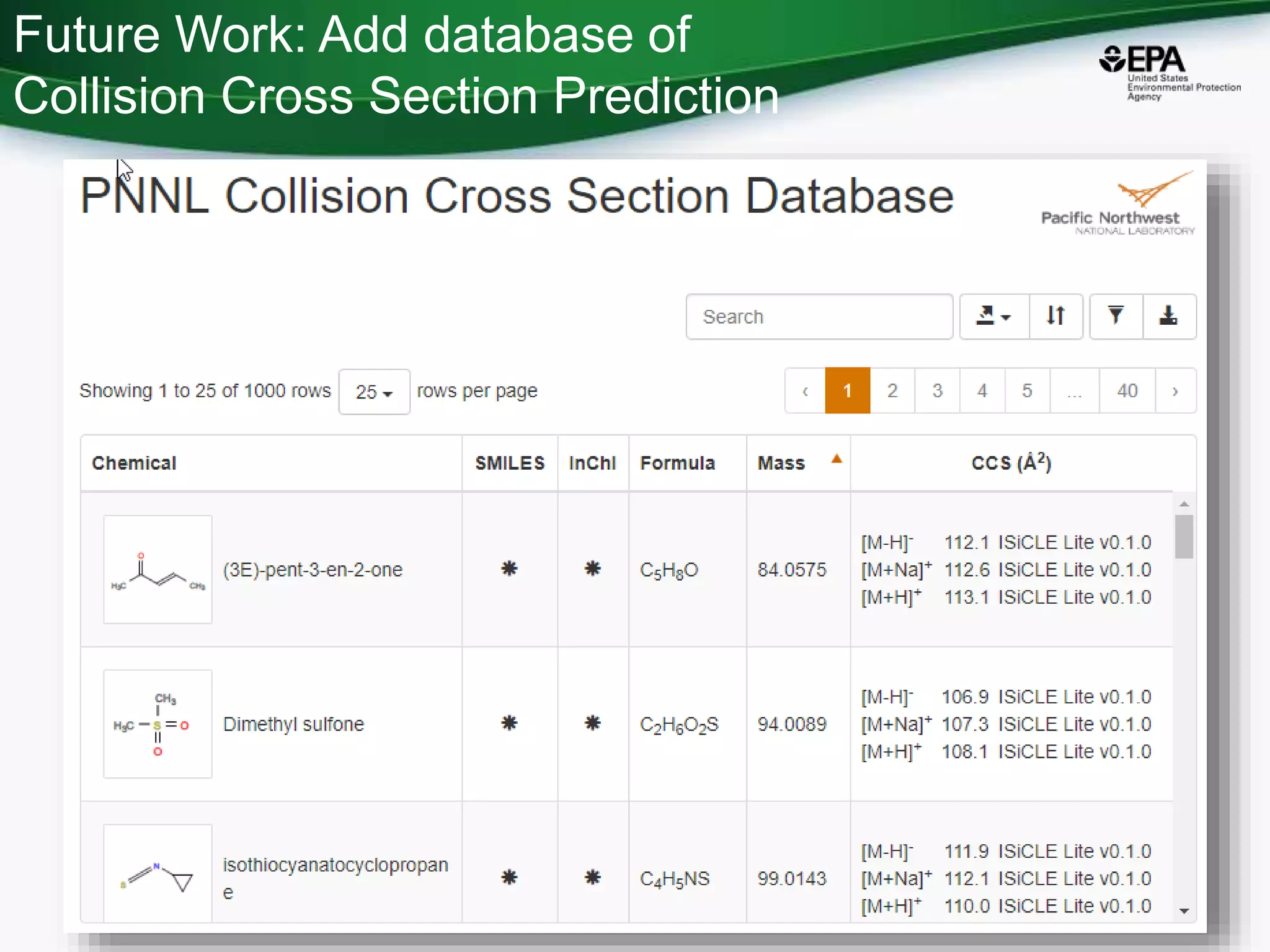1270x952 pixels.
Task: Click the formula C2H6O2S
Action: [x=679, y=725]
